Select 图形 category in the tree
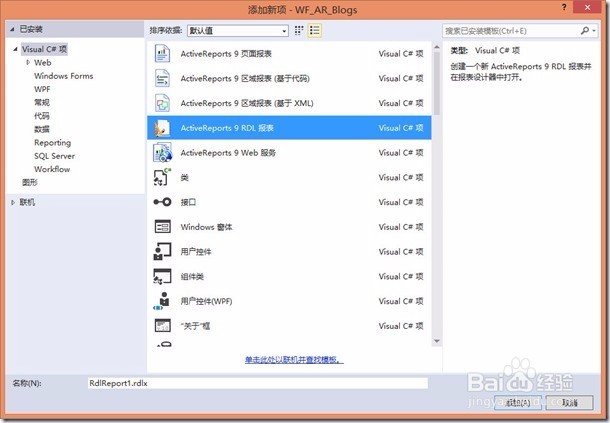610x423 pixels. click(30, 182)
